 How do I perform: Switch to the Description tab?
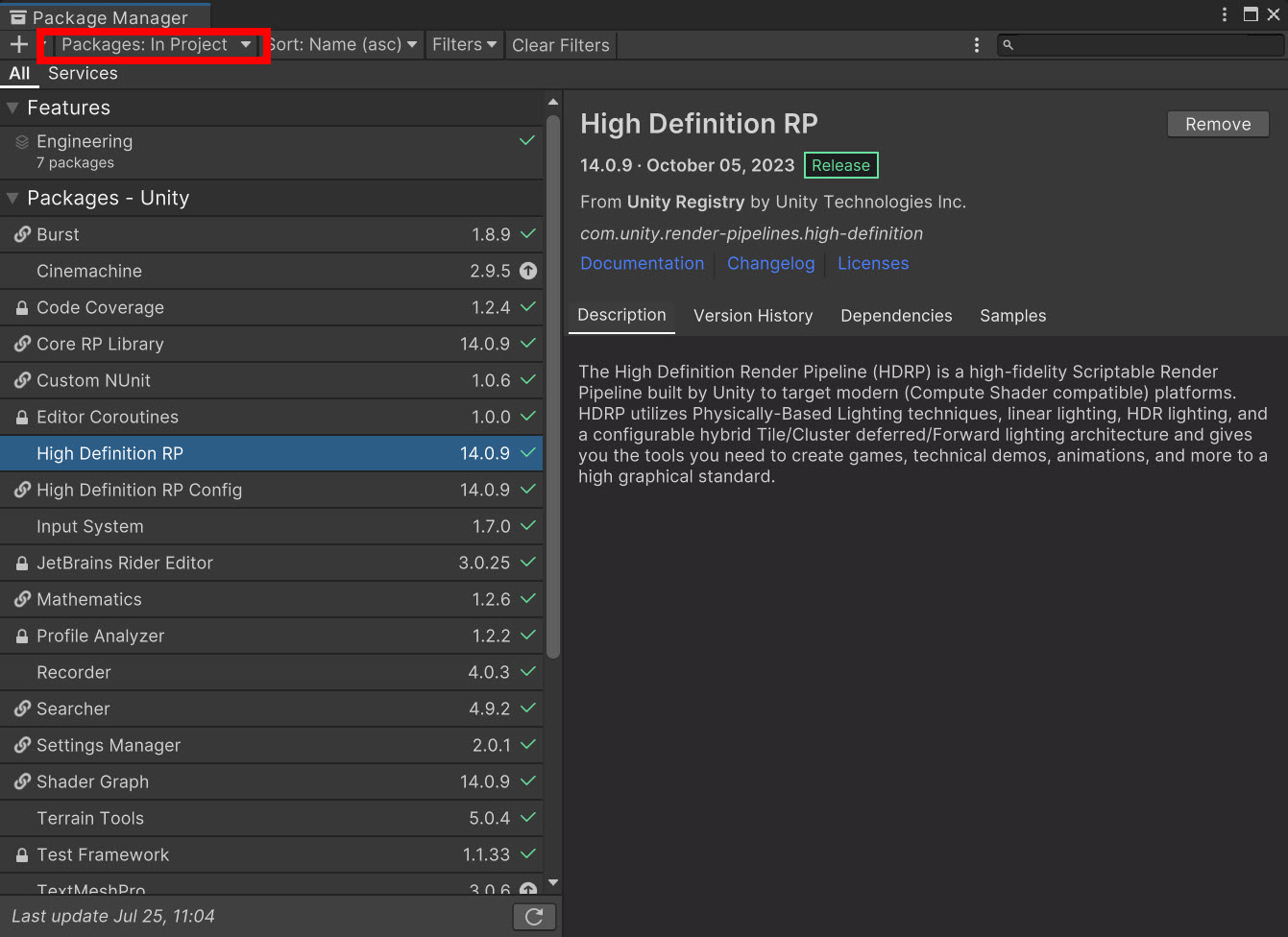coord(621,315)
